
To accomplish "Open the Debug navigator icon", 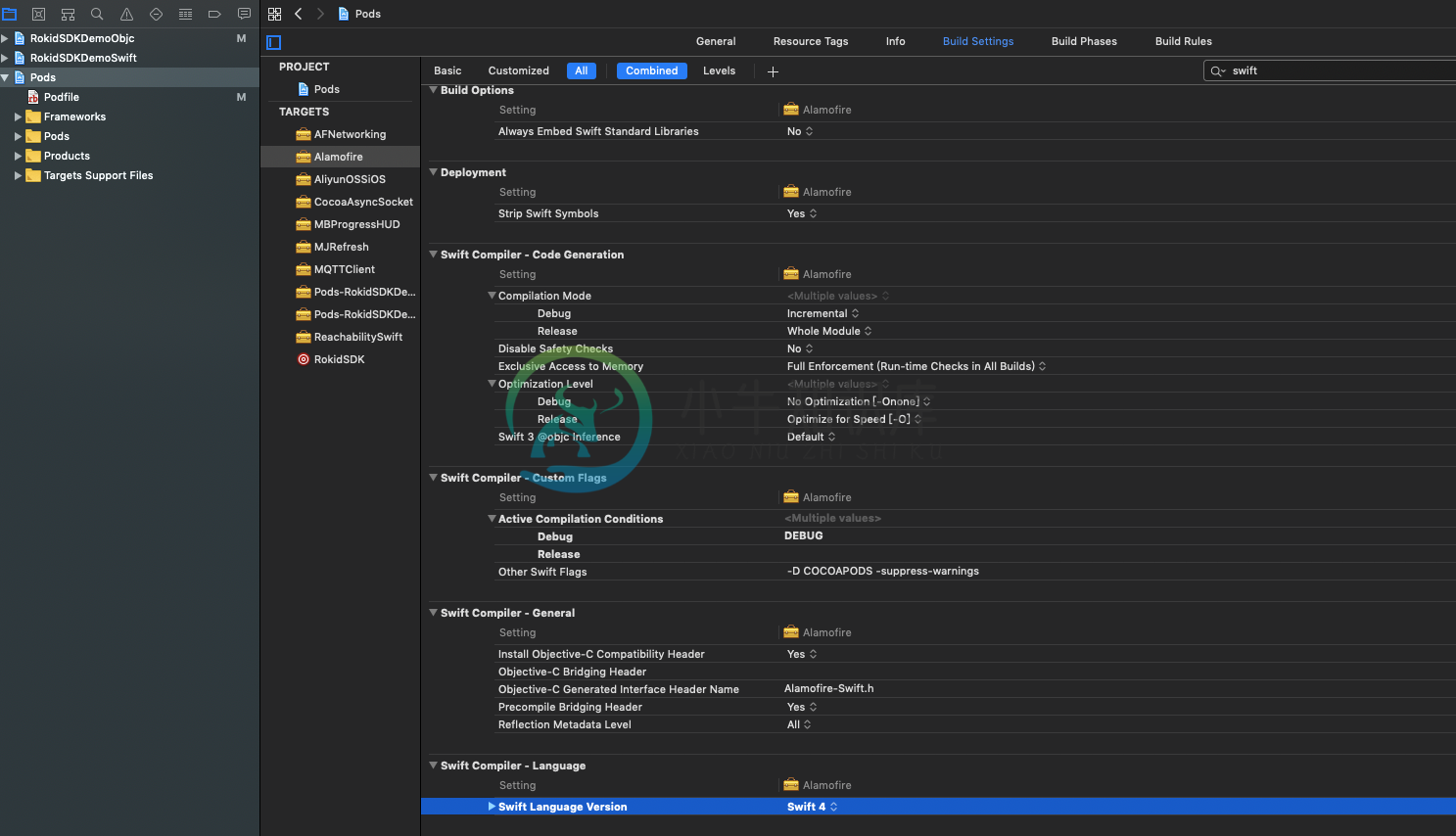I will (185, 14).
